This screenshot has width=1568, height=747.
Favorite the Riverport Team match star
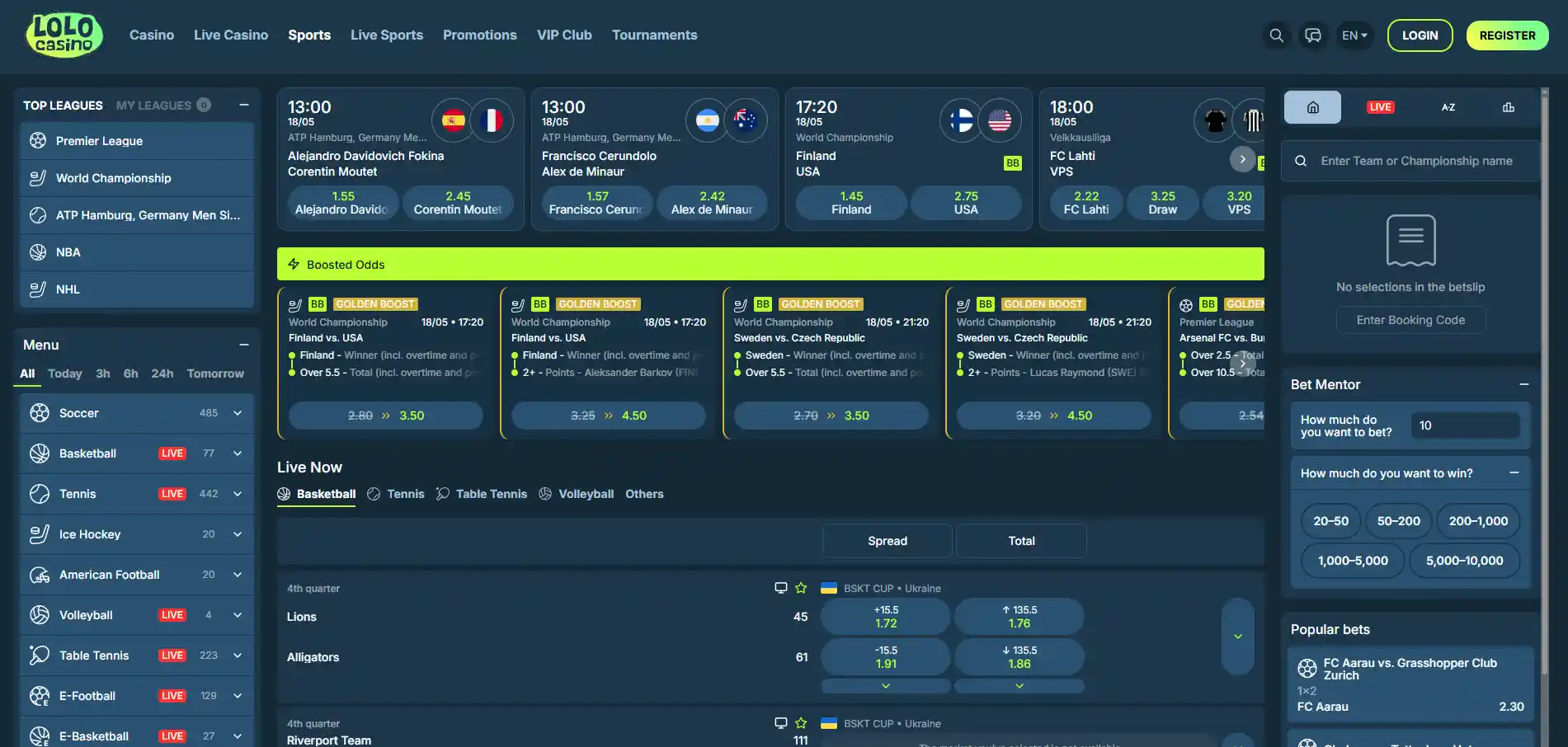point(801,723)
